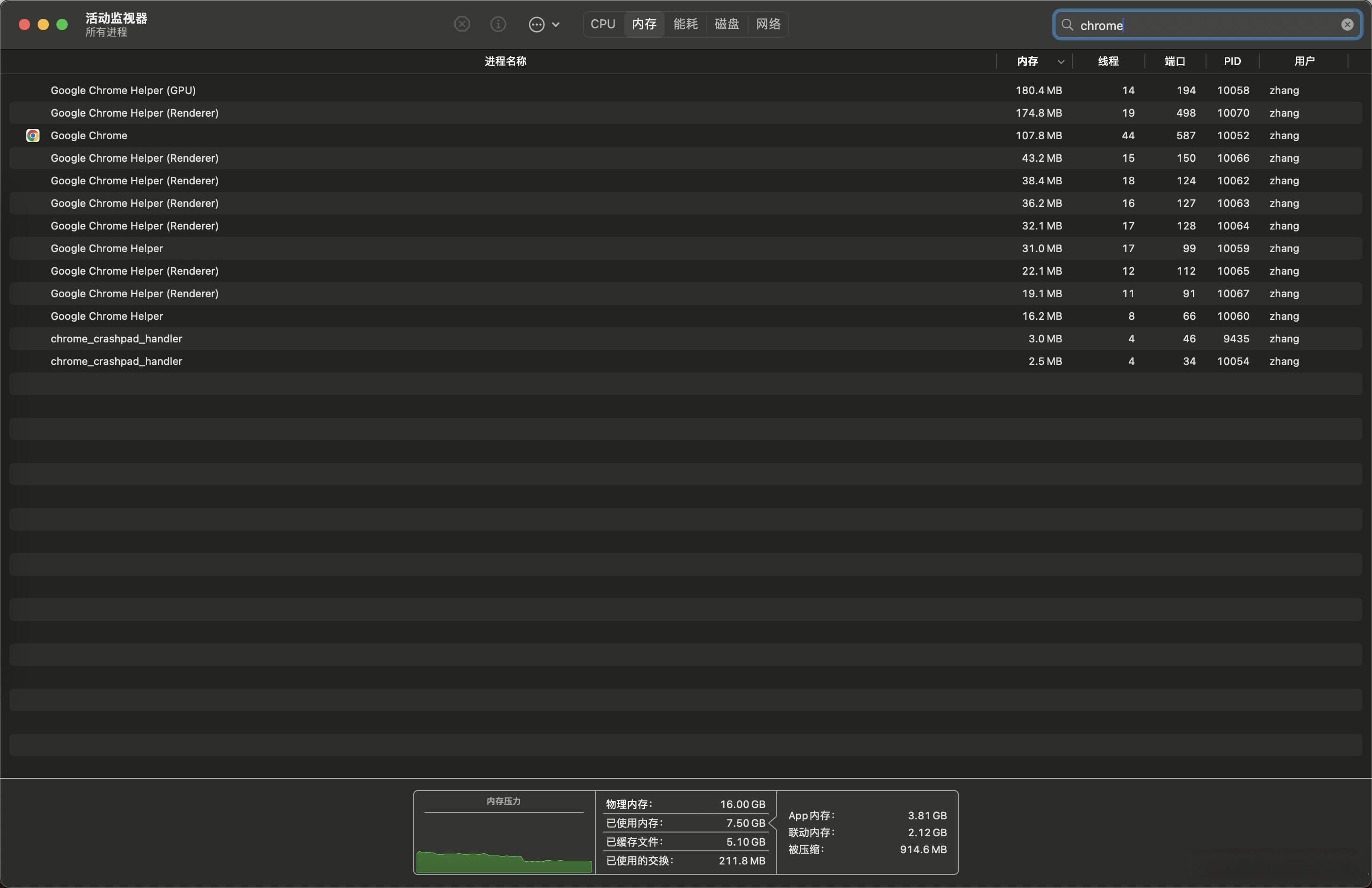The image size is (1372, 888).
Task: Switch to the 内存 tab
Action: pos(644,24)
